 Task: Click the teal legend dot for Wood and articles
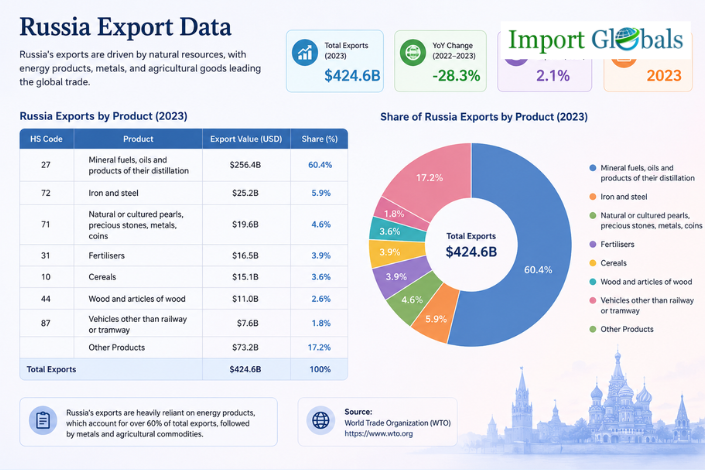(x=593, y=282)
